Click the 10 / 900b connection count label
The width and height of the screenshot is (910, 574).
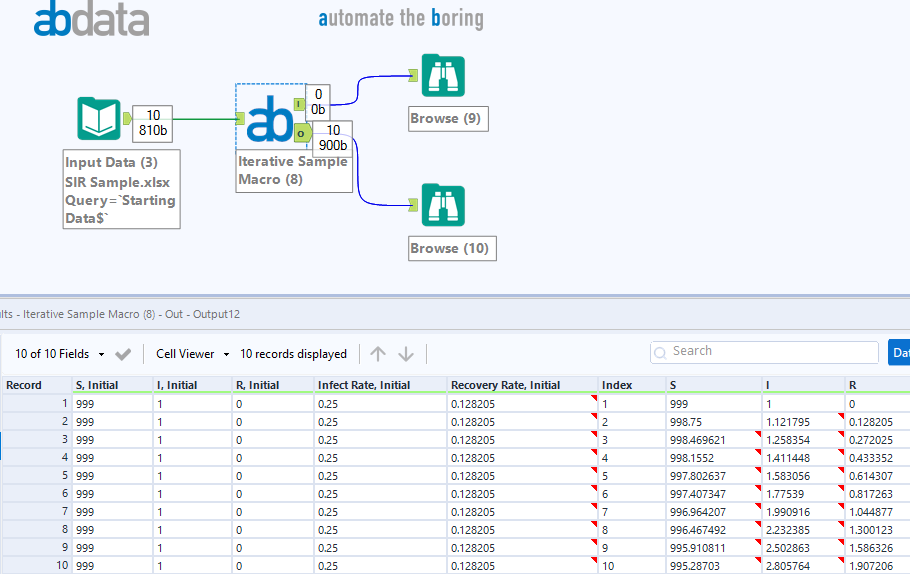click(333, 138)
